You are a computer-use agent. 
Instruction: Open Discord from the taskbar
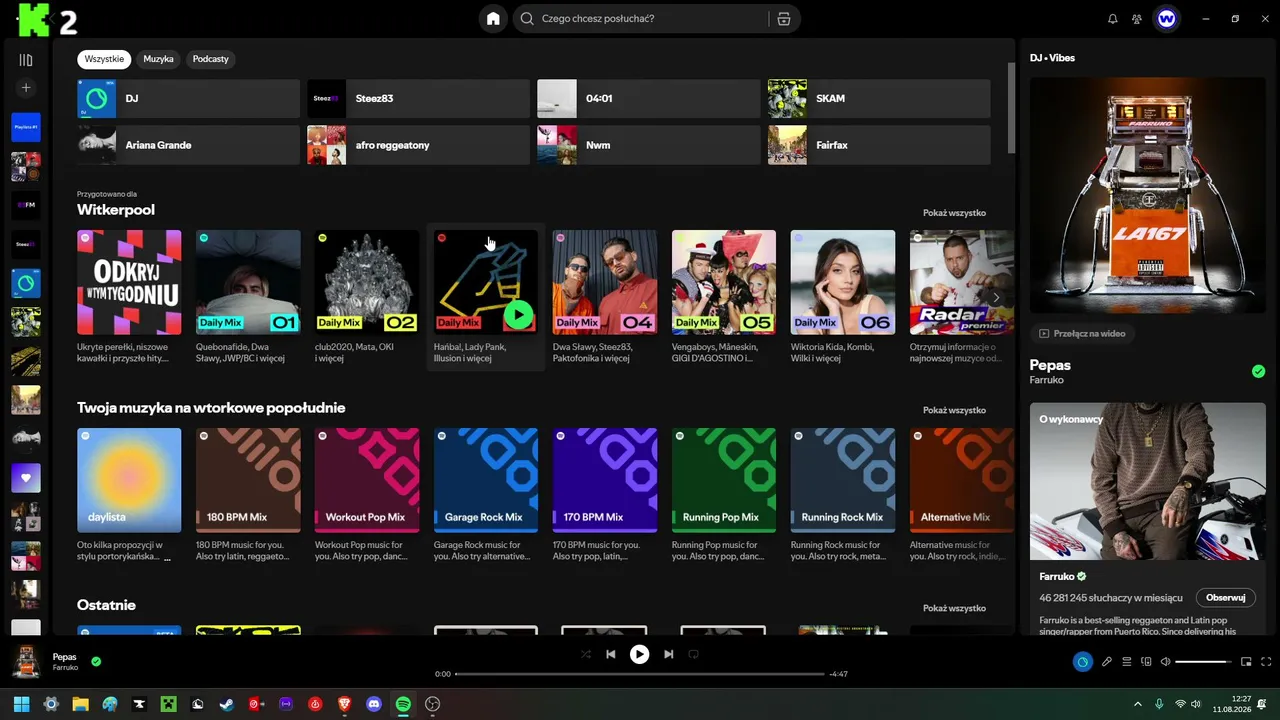click(374, 704)
